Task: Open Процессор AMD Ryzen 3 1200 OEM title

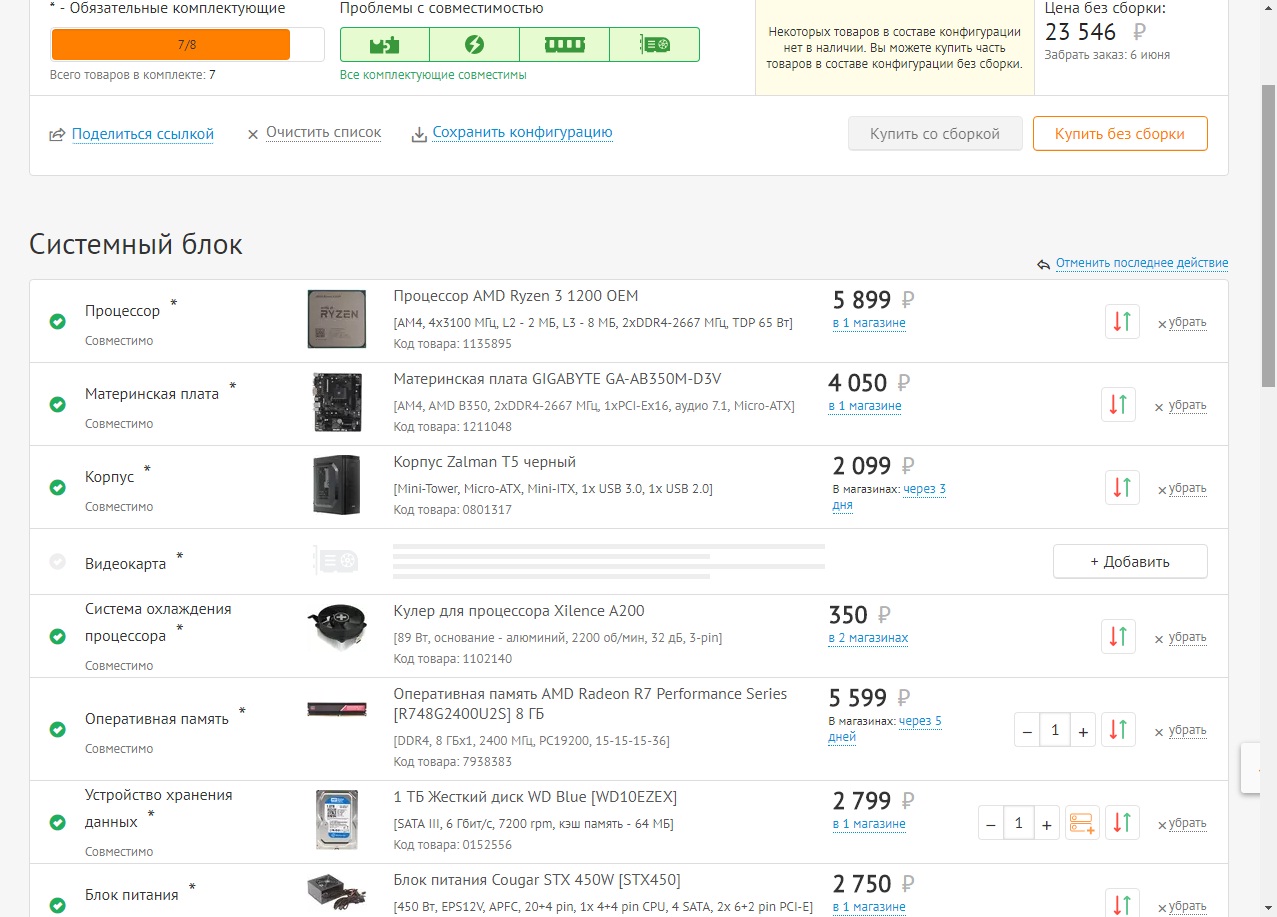Action: 516,296
